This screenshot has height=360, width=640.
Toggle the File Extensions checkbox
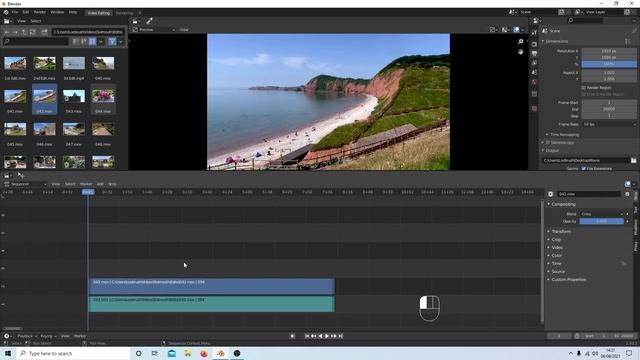click(x=584, y=169)
